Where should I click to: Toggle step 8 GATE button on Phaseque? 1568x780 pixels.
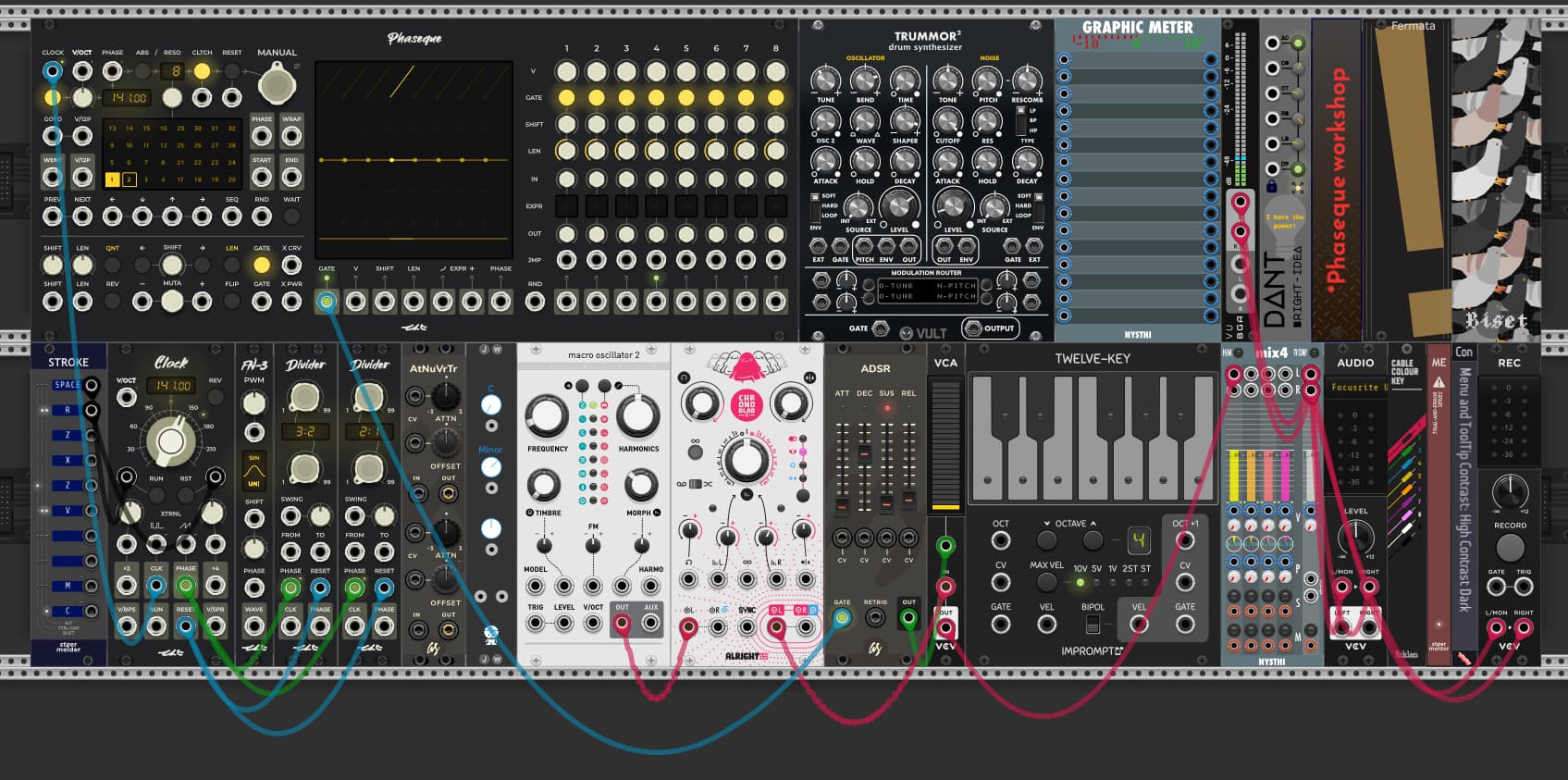776,97
